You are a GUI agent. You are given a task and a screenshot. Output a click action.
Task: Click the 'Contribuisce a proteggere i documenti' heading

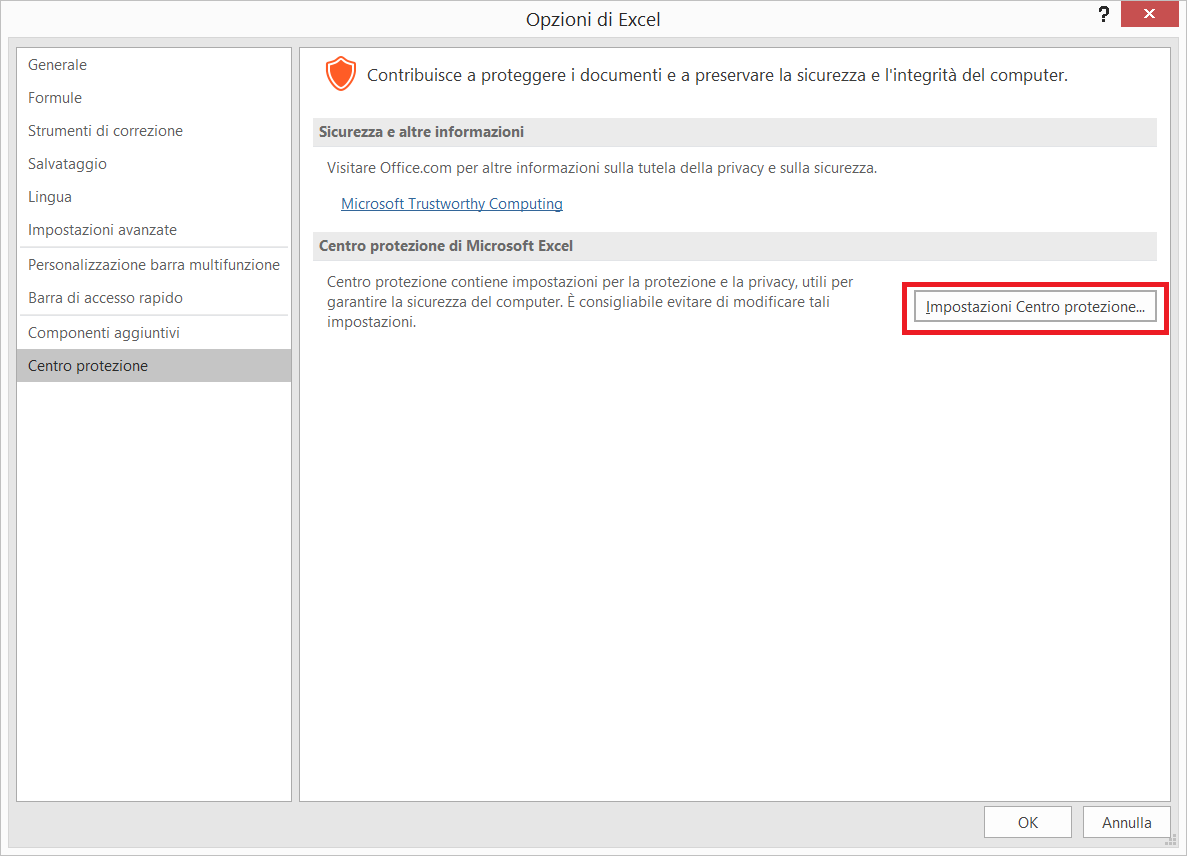717,75
